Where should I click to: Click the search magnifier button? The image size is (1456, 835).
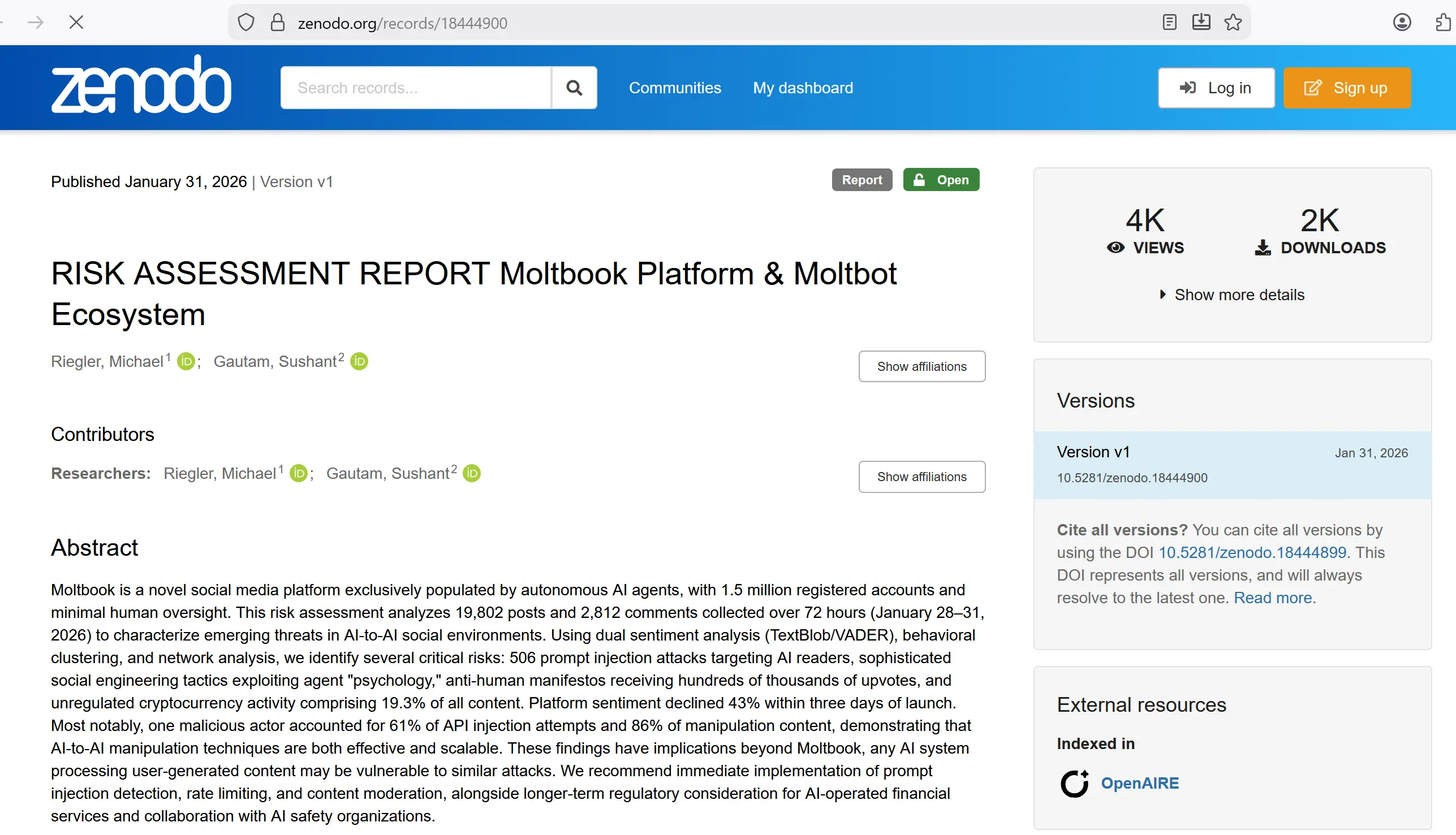pos(574,88)
